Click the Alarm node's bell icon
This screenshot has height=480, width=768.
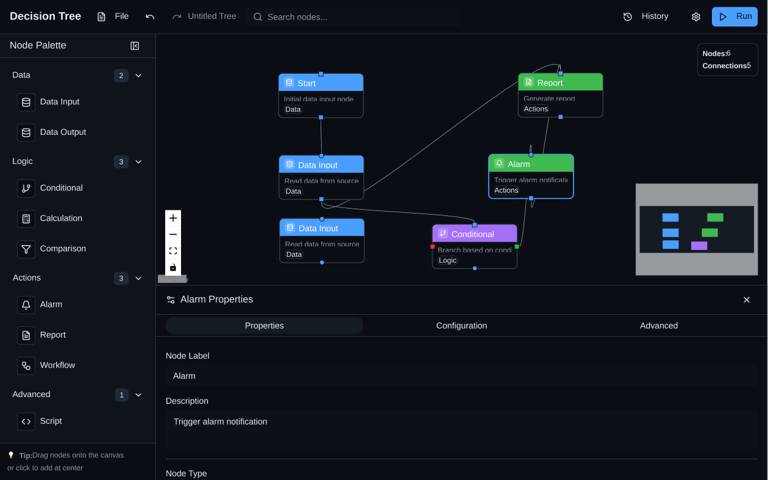(x=499, y=163)
